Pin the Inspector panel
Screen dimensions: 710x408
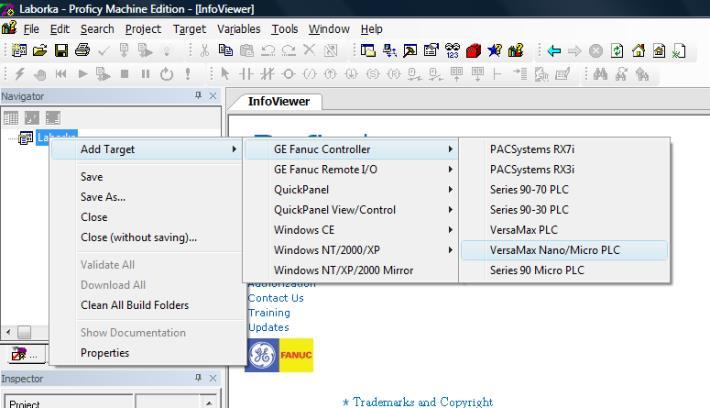click(198, 378)
